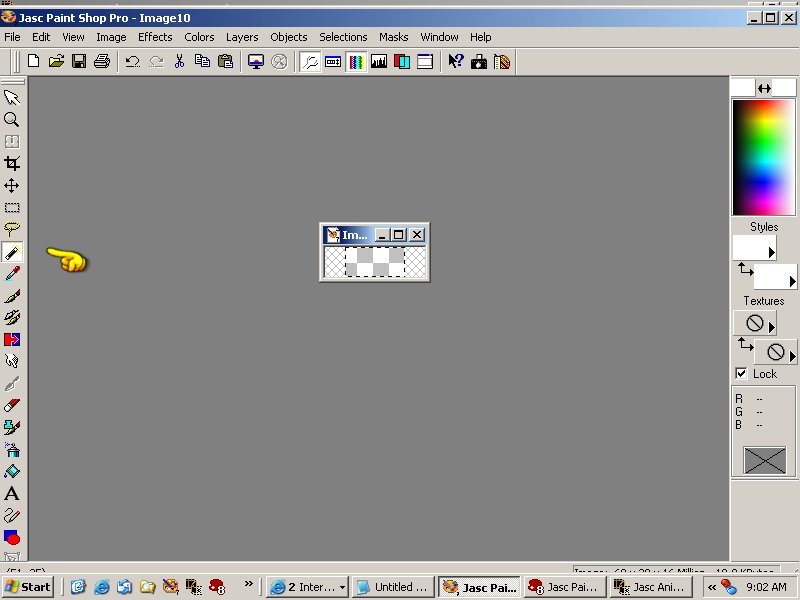Screen dimensions: 800x600
Task: Click the Windows Start button
Action: click(x=28, y=587)
